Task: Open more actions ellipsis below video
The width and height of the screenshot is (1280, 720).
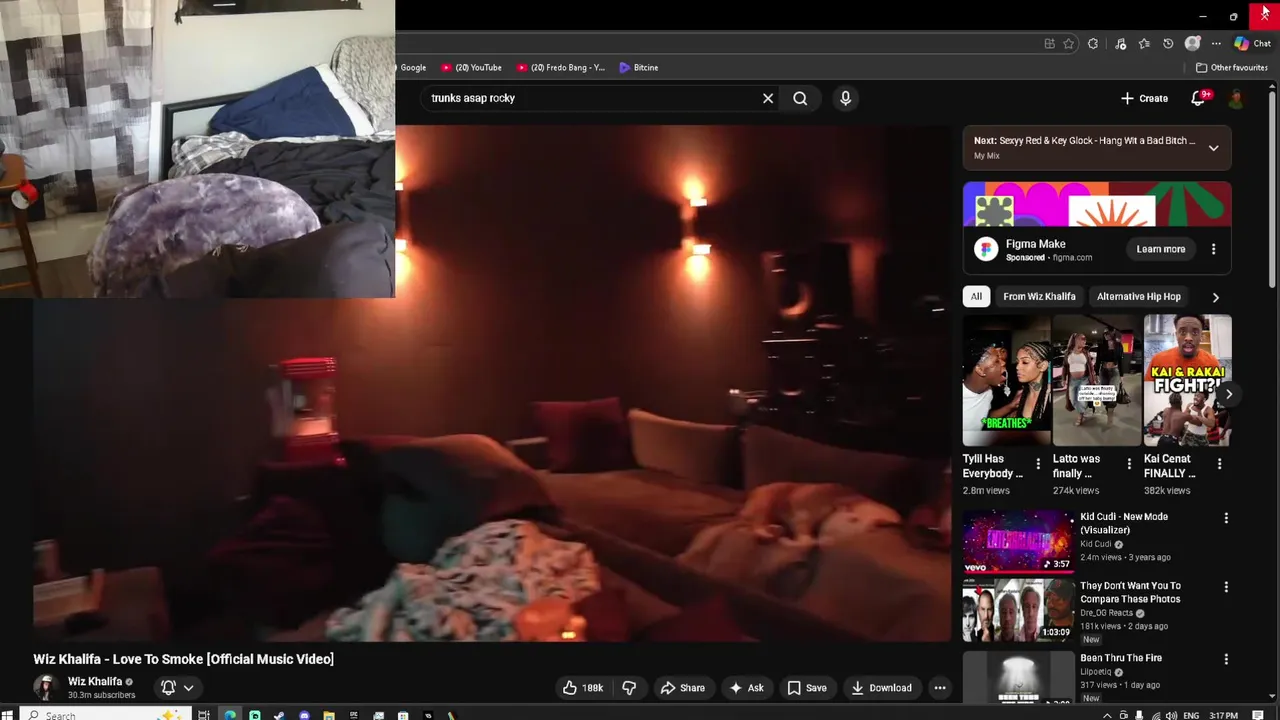Action: coord(940,688)
